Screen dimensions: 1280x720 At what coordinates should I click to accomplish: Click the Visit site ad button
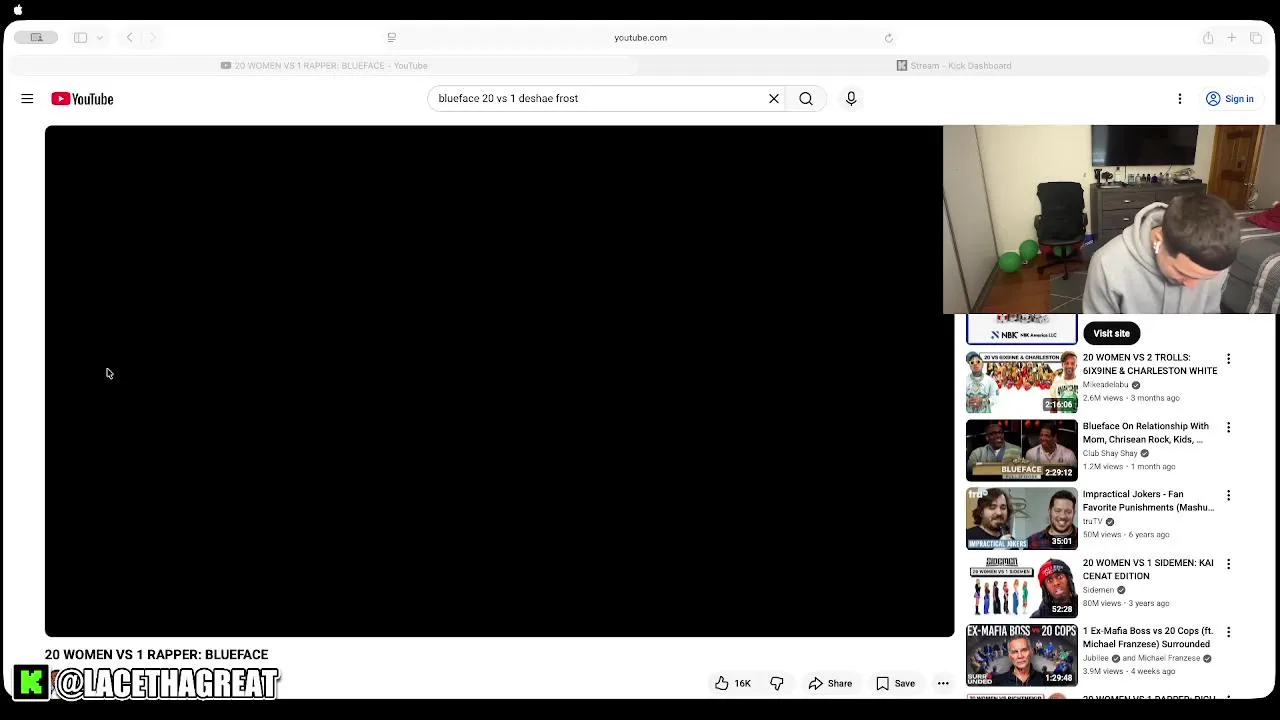[1111, 334]
